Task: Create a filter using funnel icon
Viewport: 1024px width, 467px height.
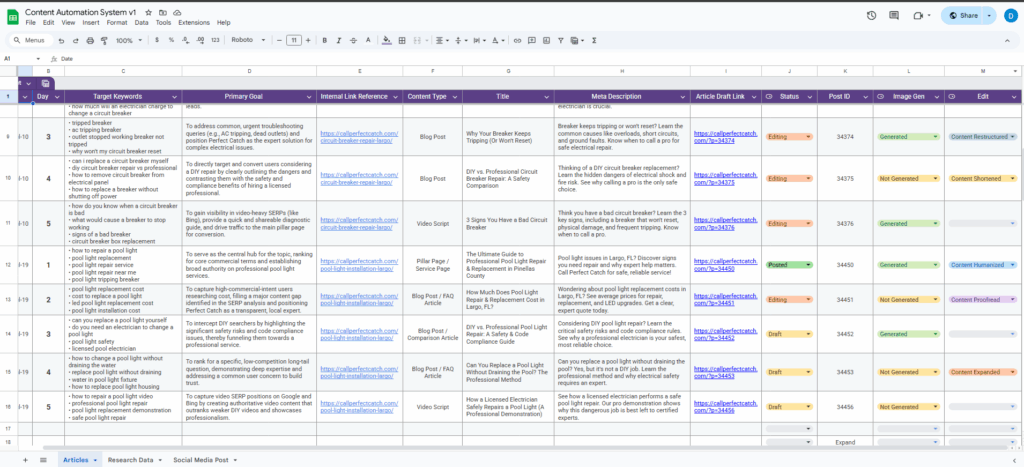Action: tap(560, 40)
